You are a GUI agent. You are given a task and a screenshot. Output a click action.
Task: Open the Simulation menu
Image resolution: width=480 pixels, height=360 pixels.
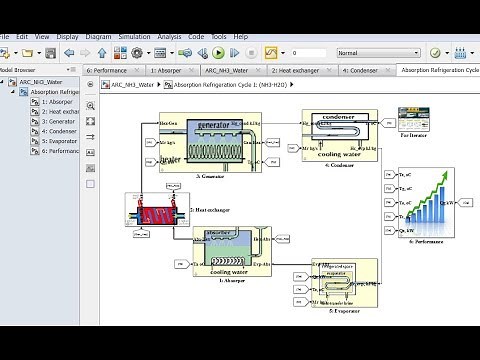[134, 37]
